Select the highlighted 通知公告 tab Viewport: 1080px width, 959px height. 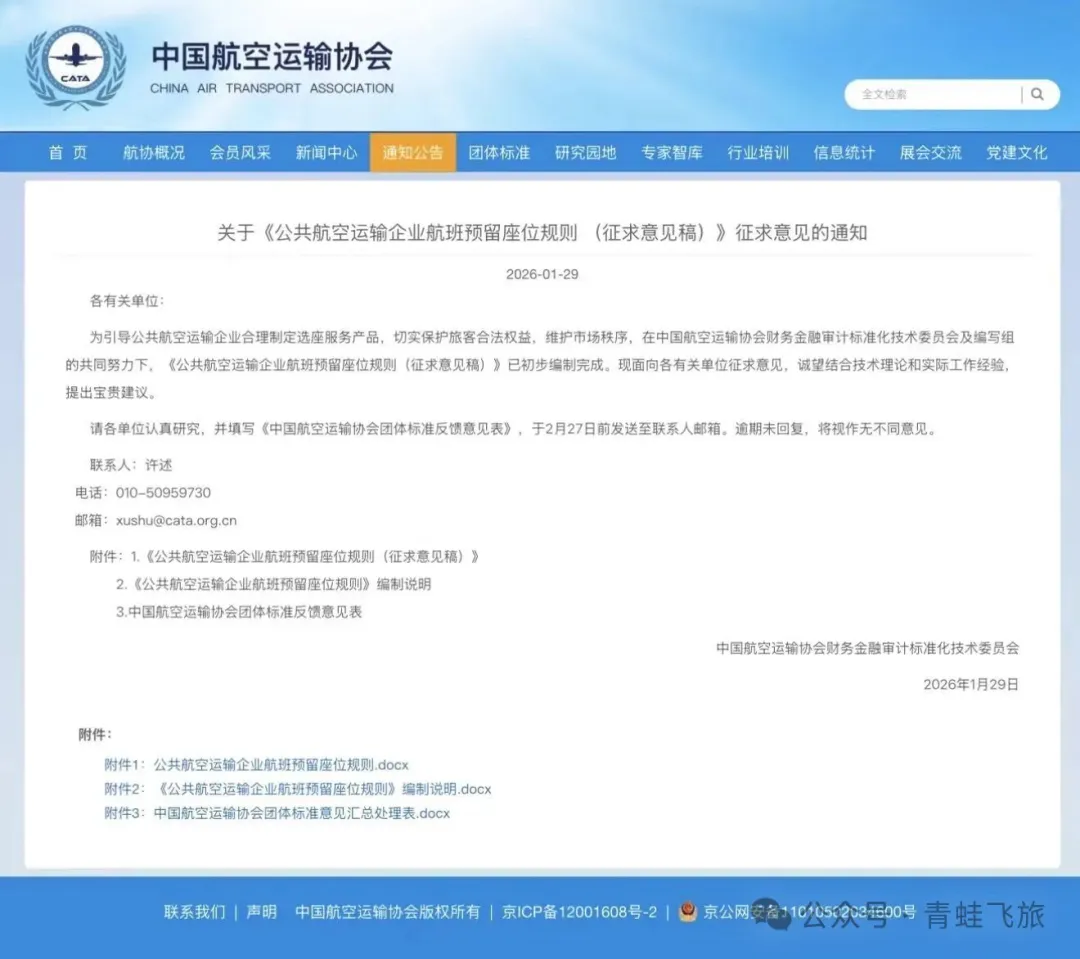coord(412,152)
